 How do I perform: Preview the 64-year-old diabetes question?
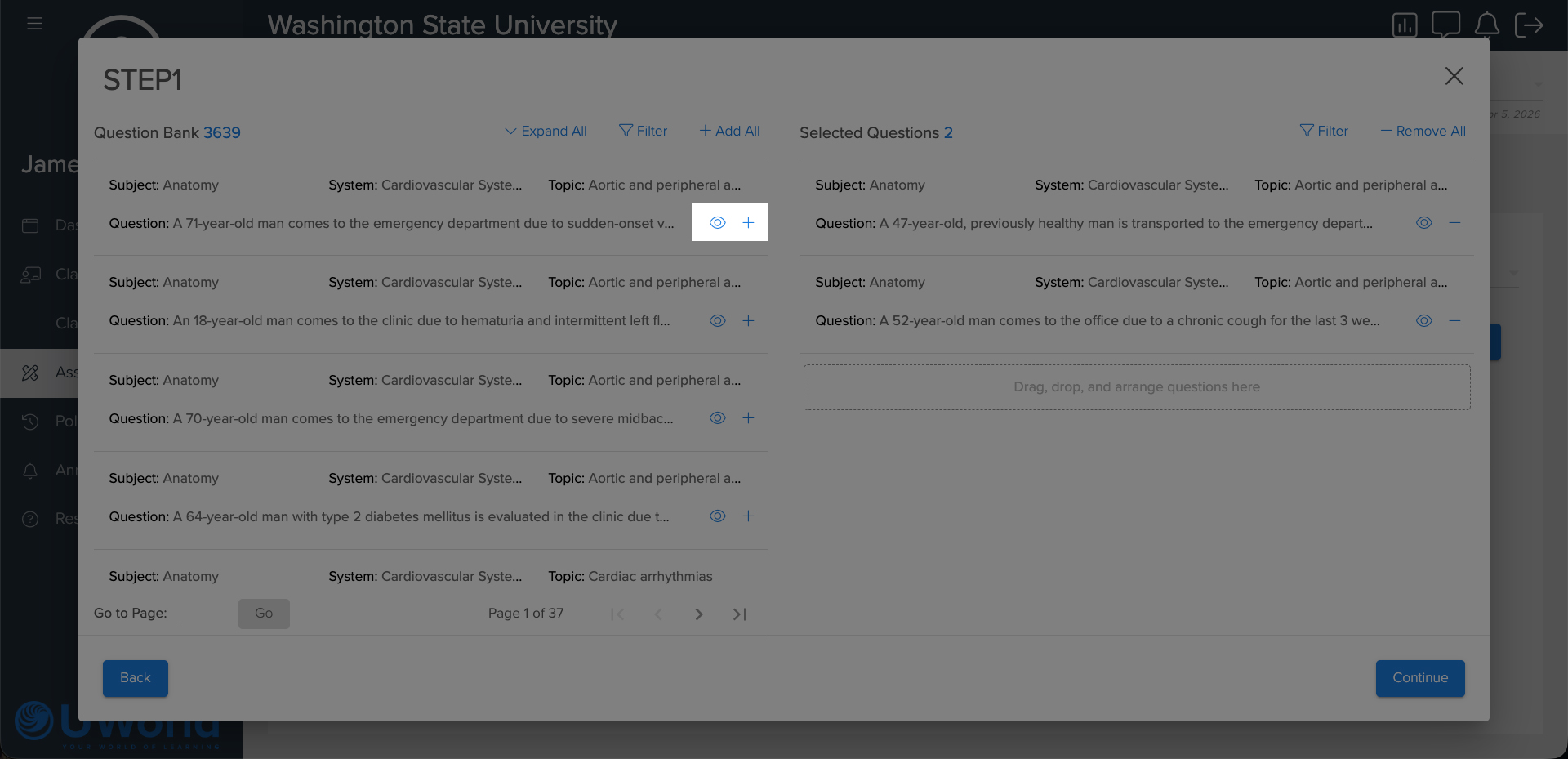[x=717, y=516]
